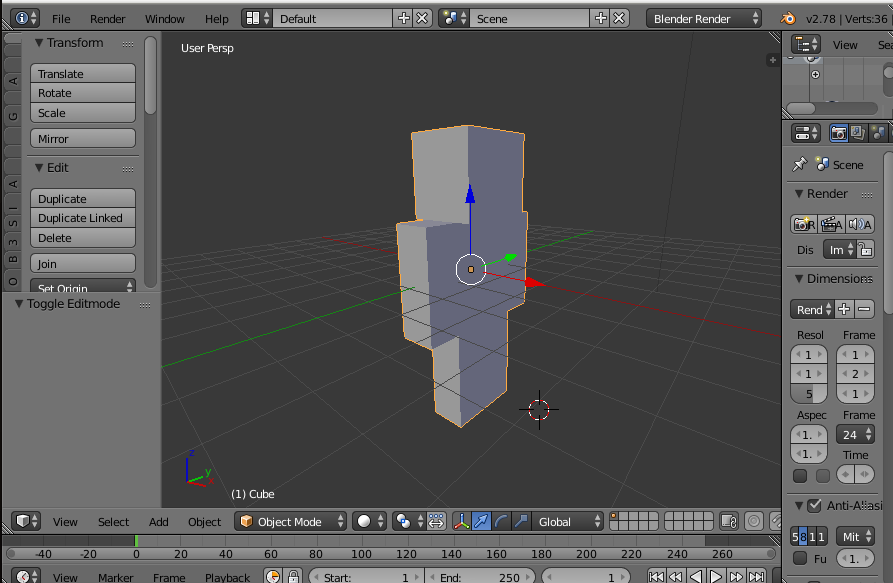
Task: Open the Add menu in the 3D view header
Action: click(x=159, y=521)
